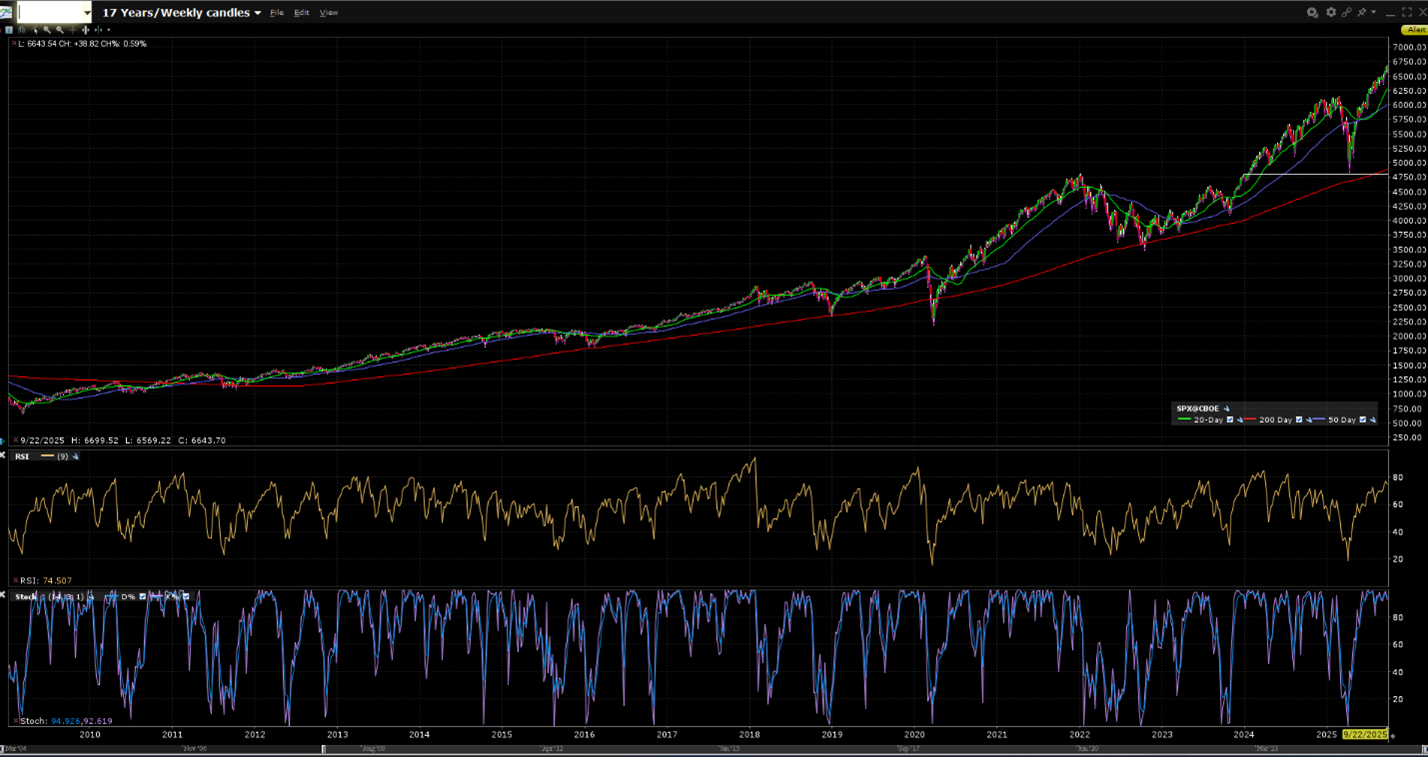Open chart settings gear icon
Viewport: 1428px width, 757px height.
click(x=1331, y=12)
